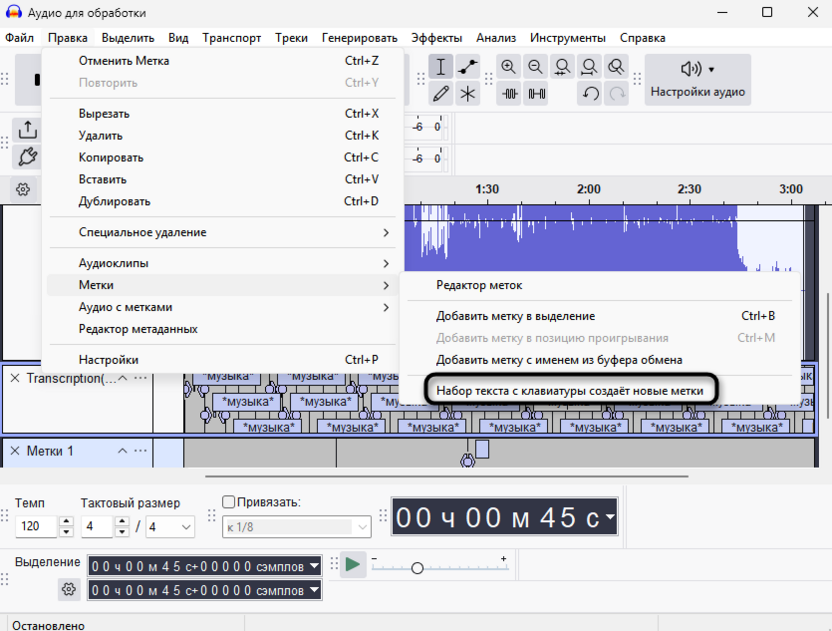Open Метки 1 track three-dots menu
Image resolution: width=832 pixels, height=631 pixels.
point(140,451)
